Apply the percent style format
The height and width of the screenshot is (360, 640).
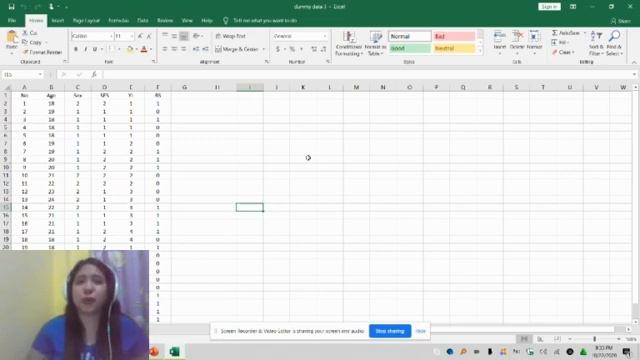pyautogui.click(x=292, y=49)
